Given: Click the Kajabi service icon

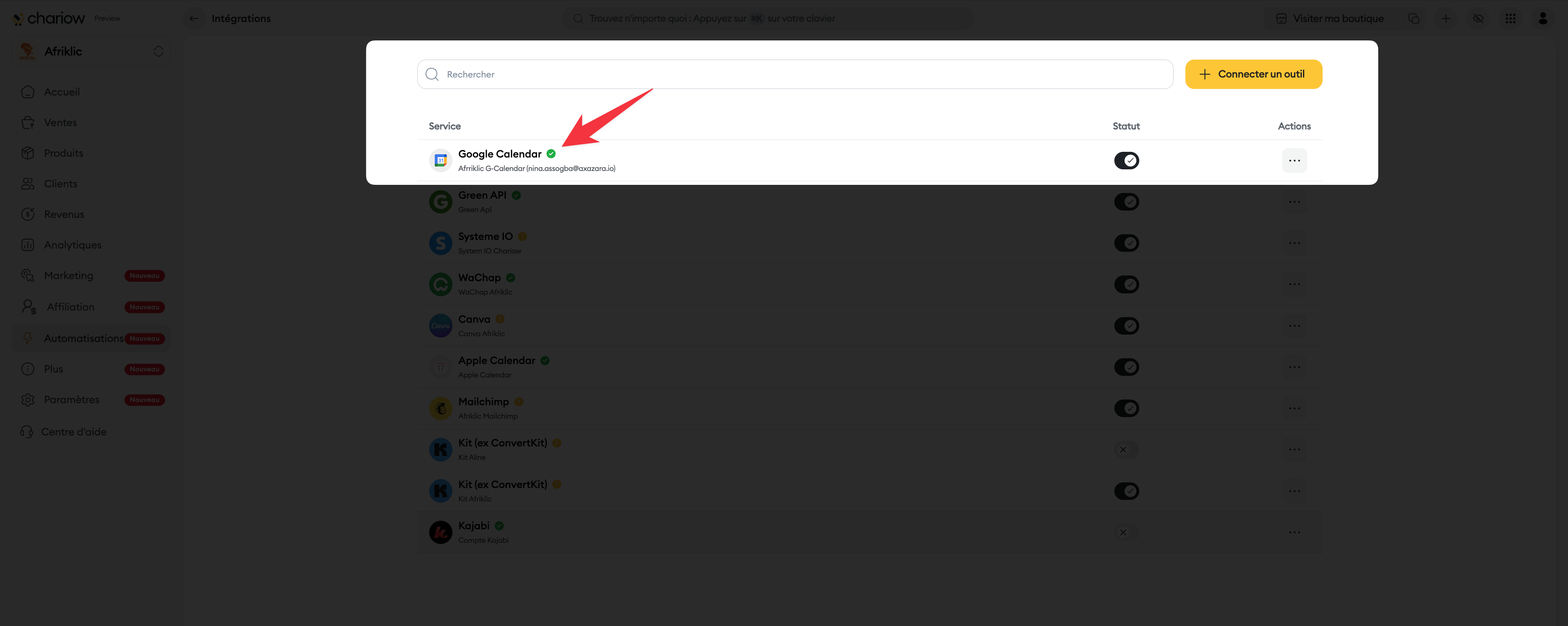Looking at the screenshot, I should [440, 532].
